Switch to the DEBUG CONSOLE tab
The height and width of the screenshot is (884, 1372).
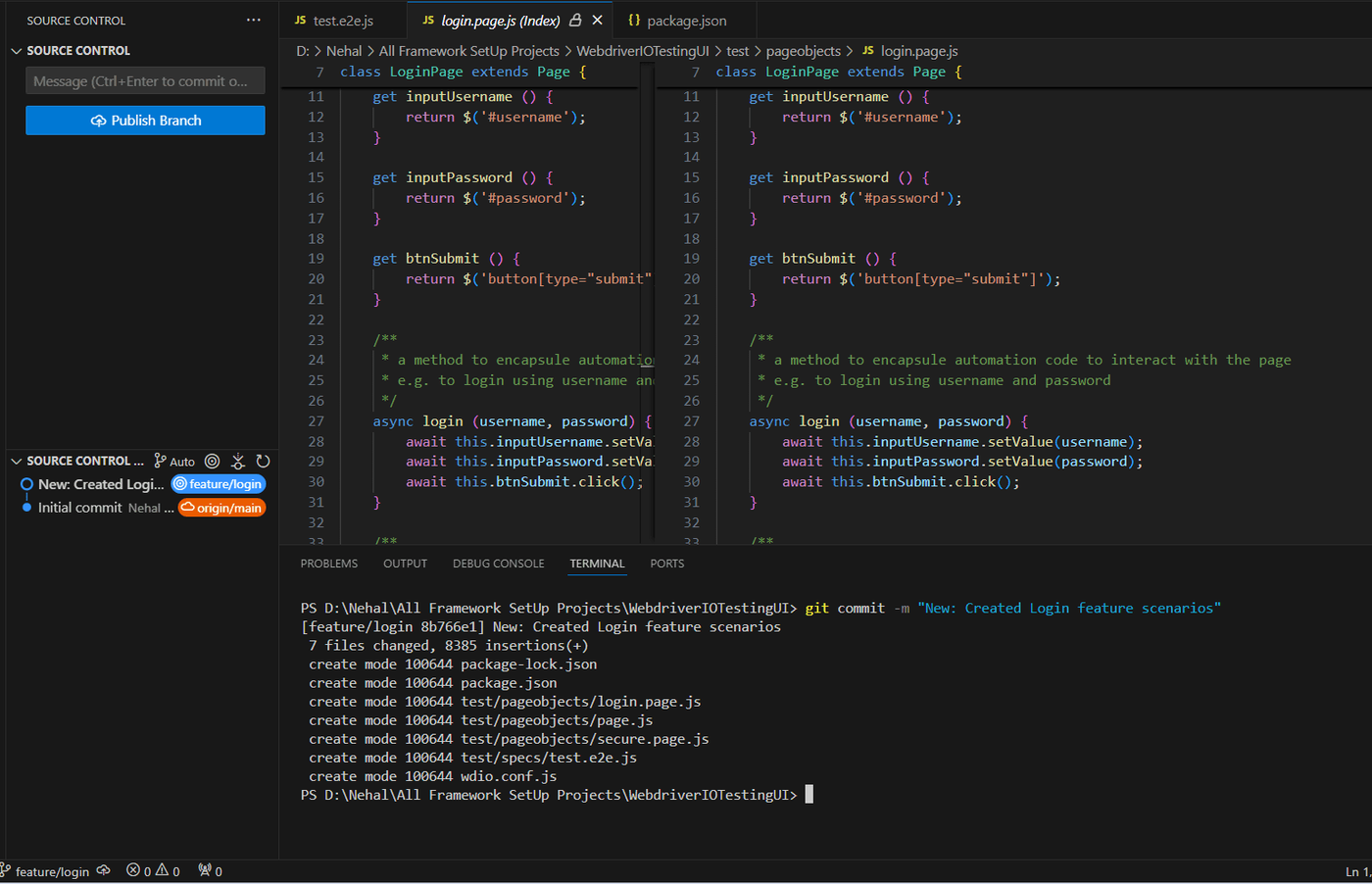(498, 564)
